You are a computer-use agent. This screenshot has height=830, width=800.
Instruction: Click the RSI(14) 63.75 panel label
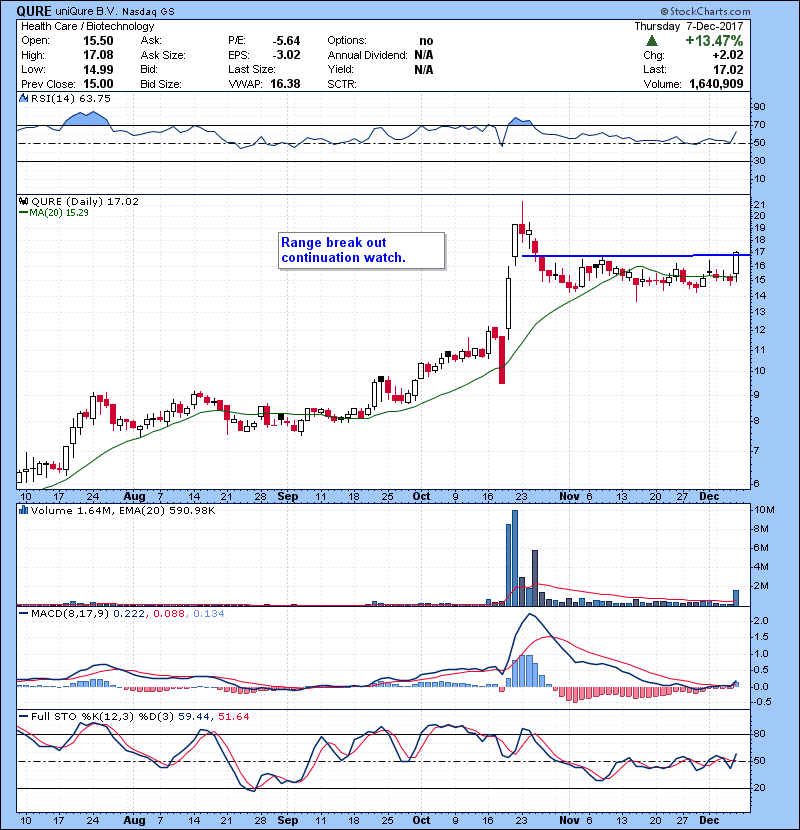[x=71, y=98]
